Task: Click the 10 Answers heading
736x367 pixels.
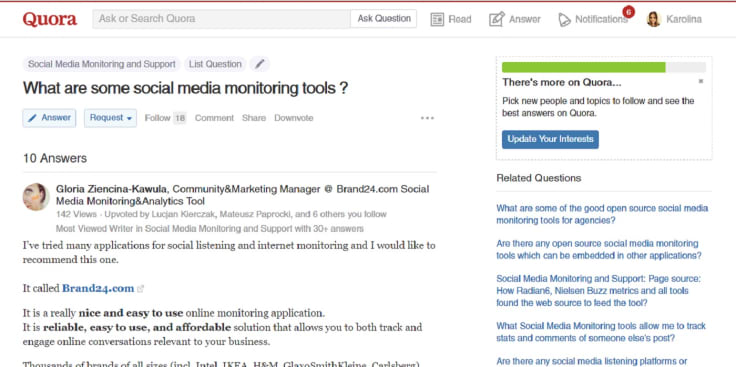Action: click(x=55, y=159)
